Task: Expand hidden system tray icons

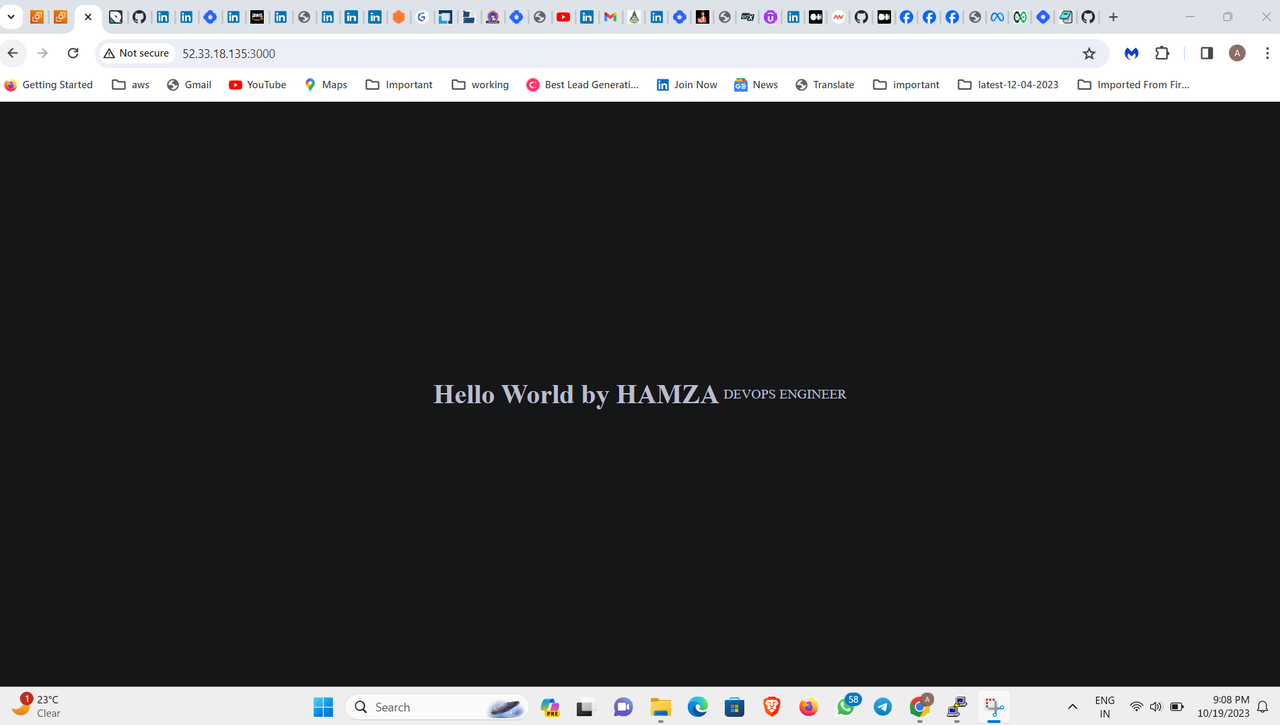Action: point(1072,707)
